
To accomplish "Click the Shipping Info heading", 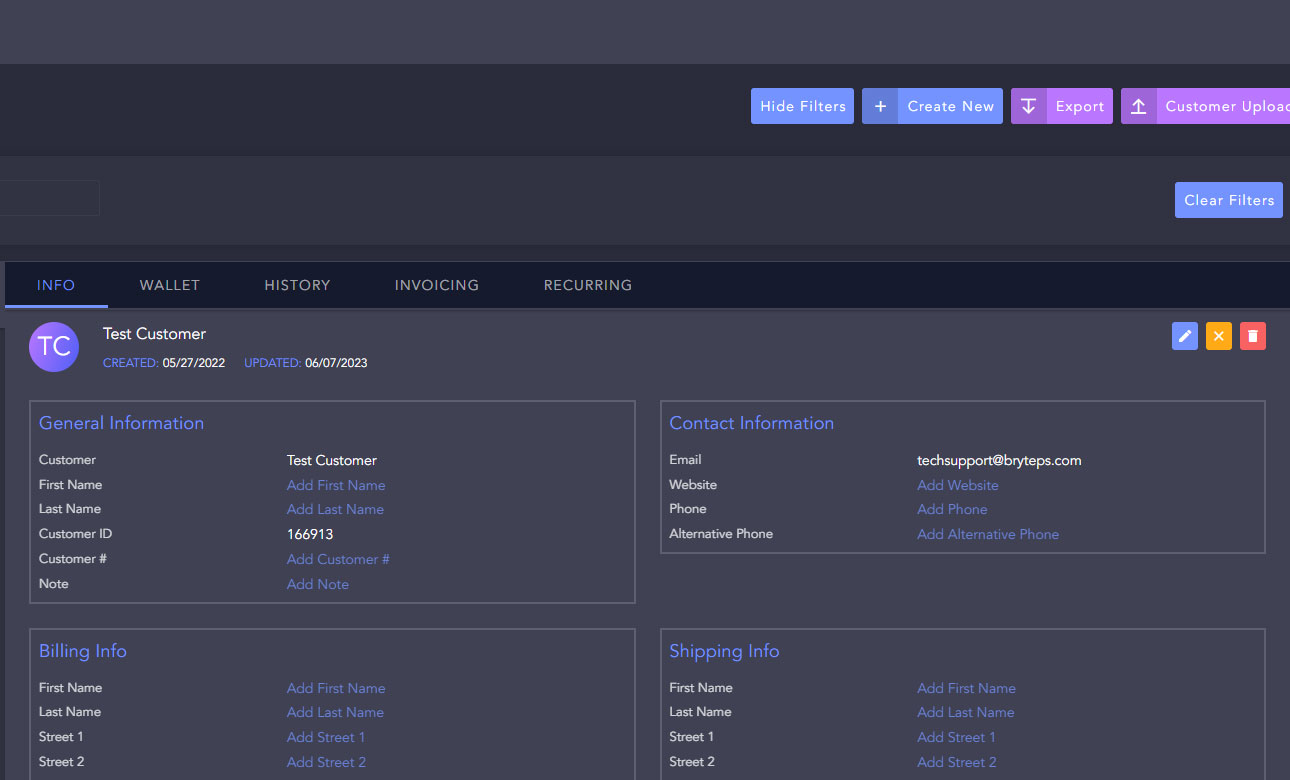I will pos(724,651).
